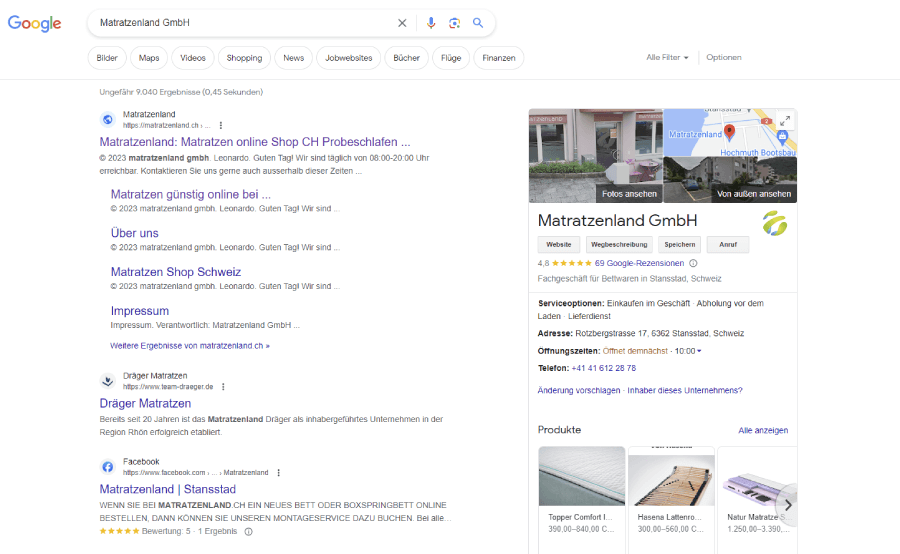Click 'Inhaber dieses Unternehmens?' link
Viewport: 900px width, 554px height.
(x=685, y=390)
